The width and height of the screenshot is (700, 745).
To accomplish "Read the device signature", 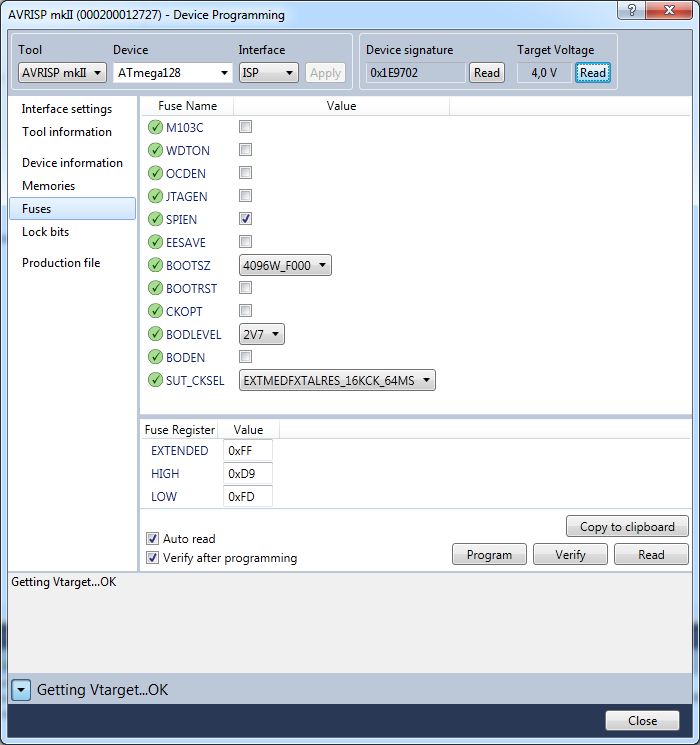I will [487, 73].
